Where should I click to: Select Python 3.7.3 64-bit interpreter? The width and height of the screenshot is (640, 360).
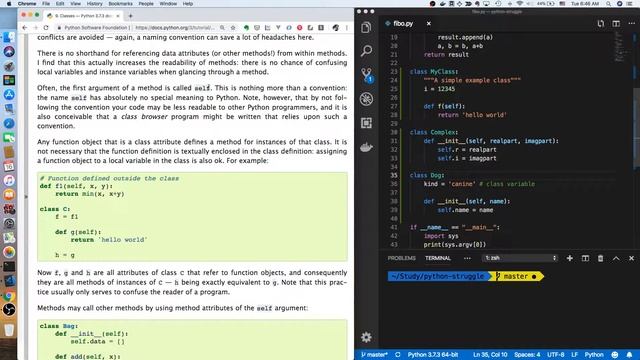(433, 355)
